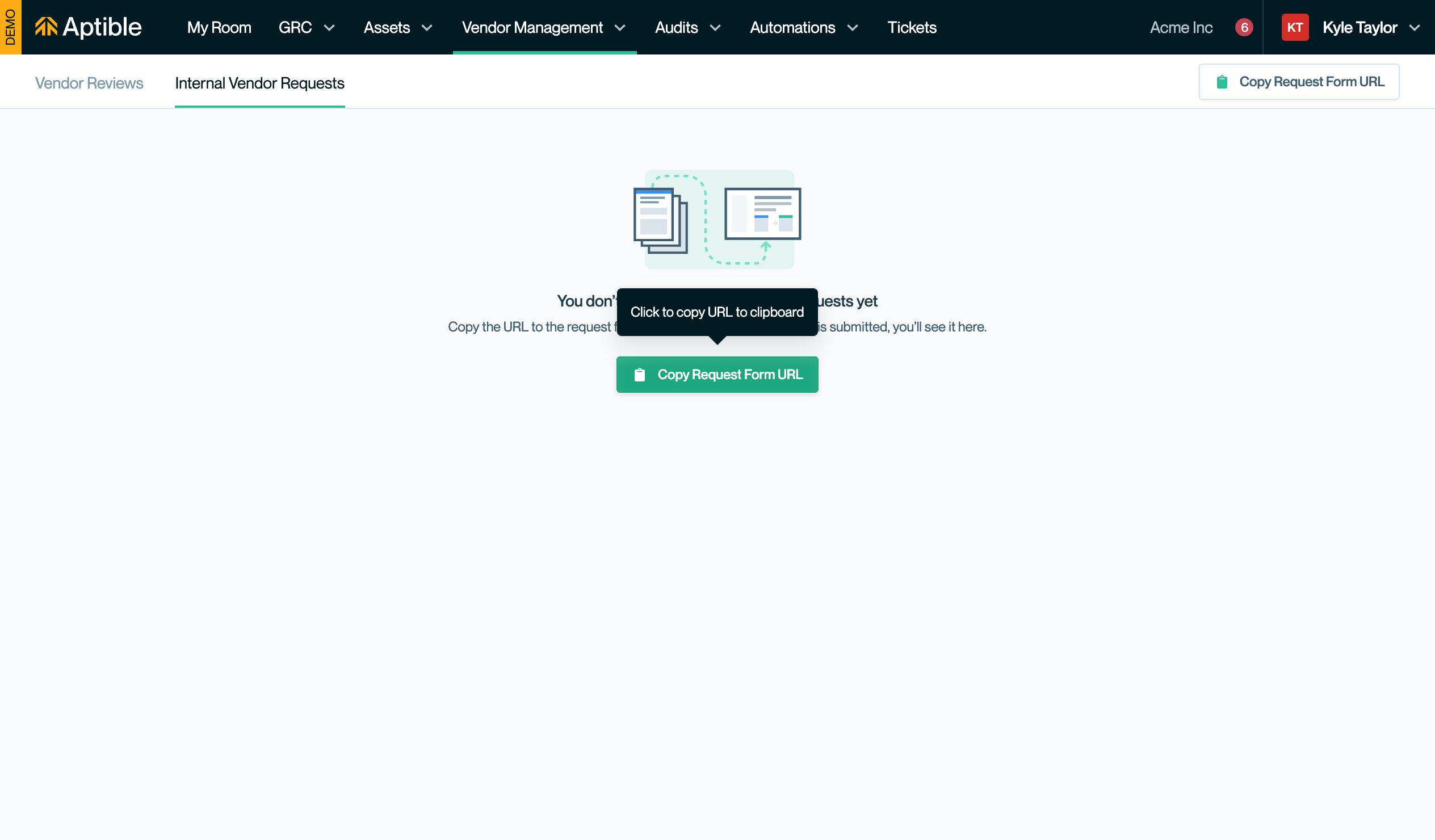Screen dimensions: 1435x840
Task: Open the Vendor Management dropdown arrow
Action: click(620, 28)
